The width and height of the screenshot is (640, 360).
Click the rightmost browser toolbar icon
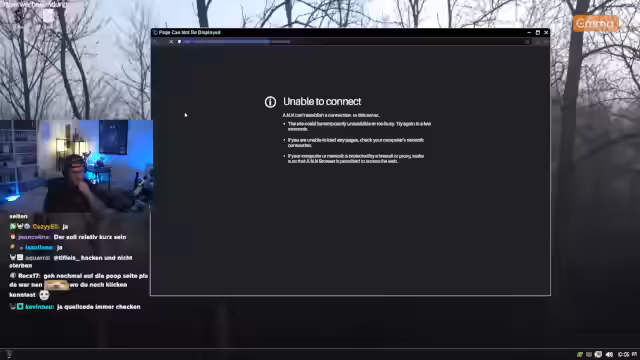coord(546,42)
